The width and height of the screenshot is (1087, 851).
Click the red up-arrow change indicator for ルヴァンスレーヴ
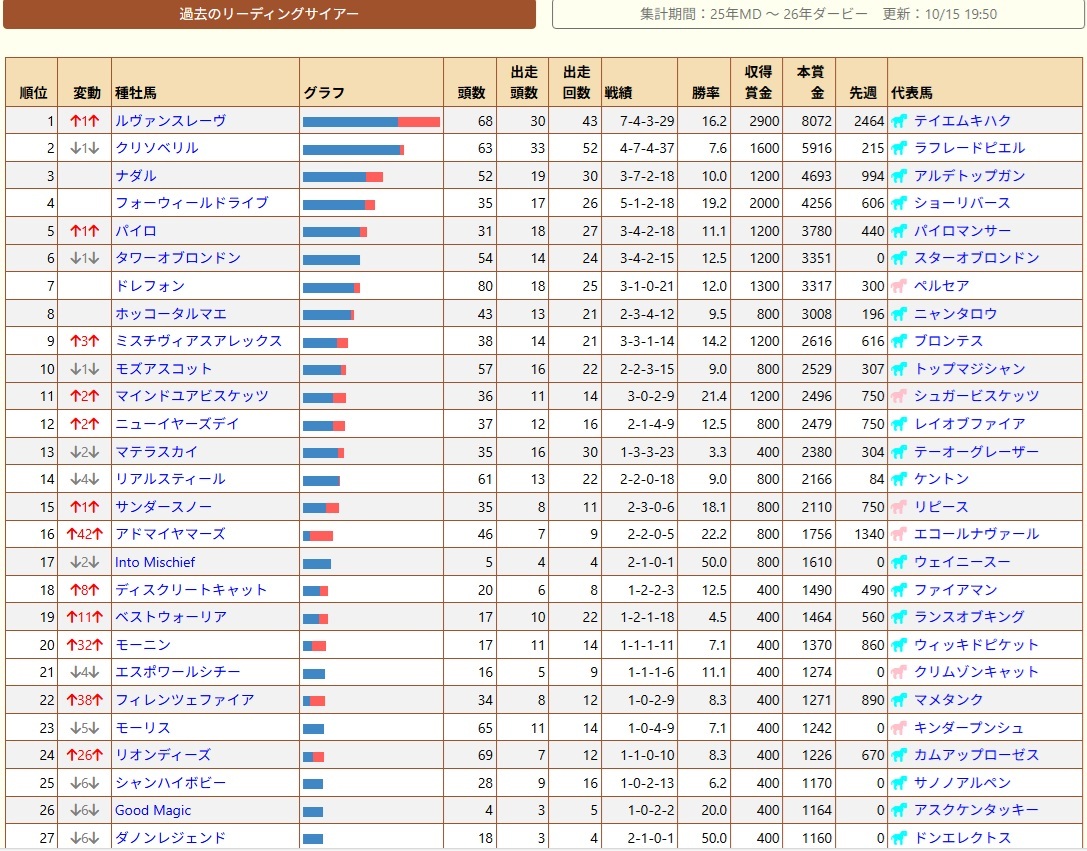click(84, 121)
